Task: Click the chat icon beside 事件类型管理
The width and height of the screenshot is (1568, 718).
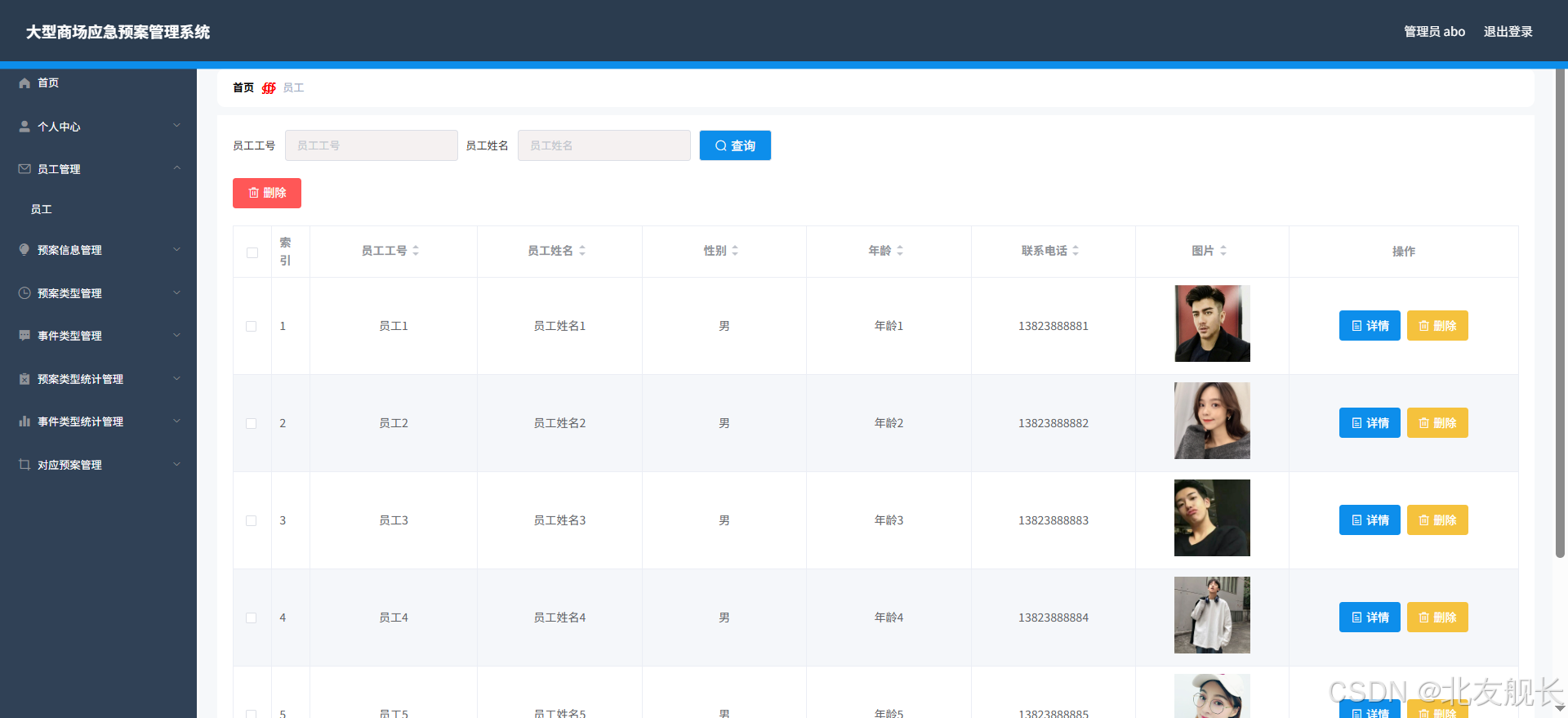Action: pyautogui.click(x=24, y=336)
